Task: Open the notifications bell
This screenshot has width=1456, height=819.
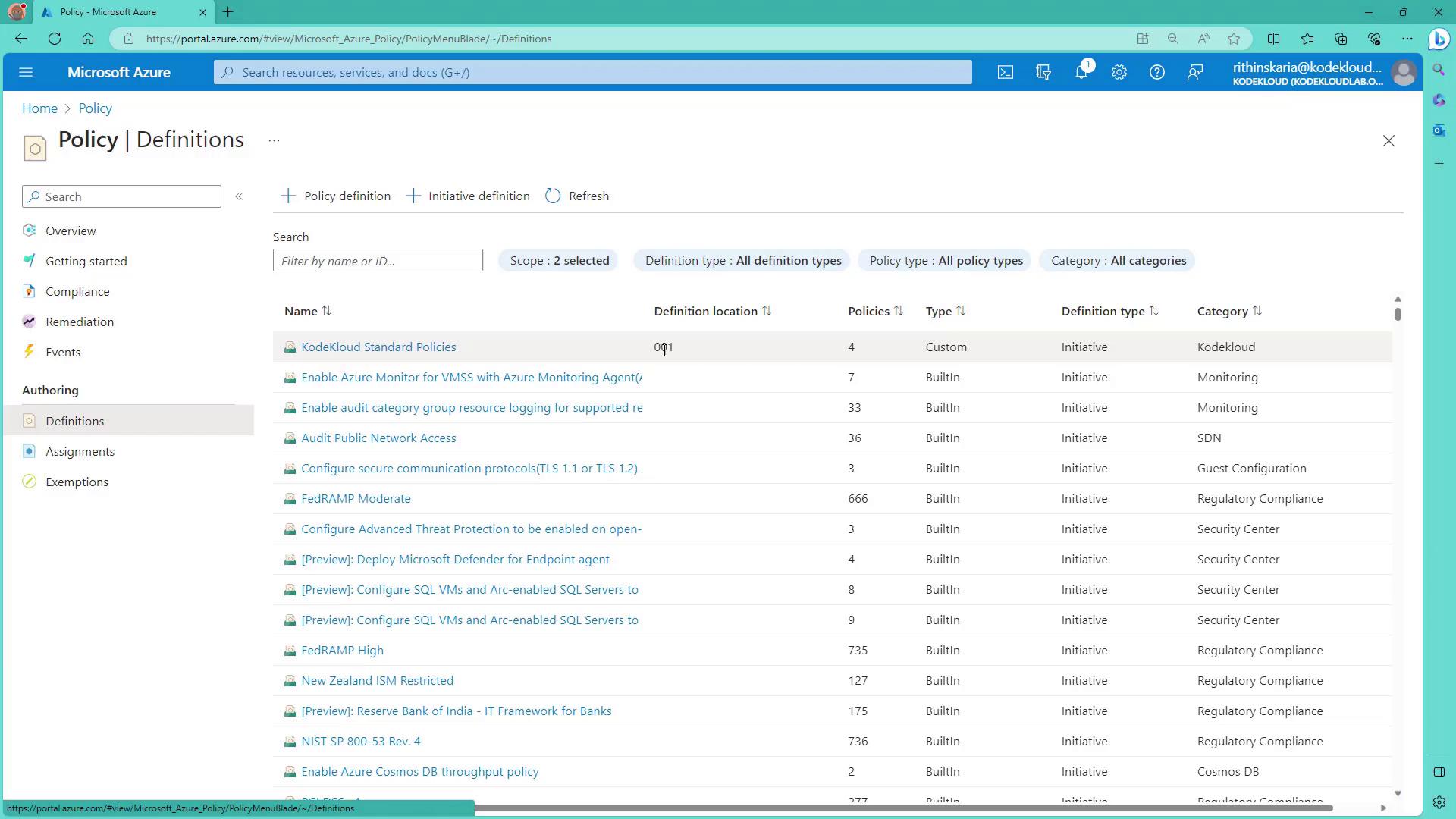Action: [1081, 73]
